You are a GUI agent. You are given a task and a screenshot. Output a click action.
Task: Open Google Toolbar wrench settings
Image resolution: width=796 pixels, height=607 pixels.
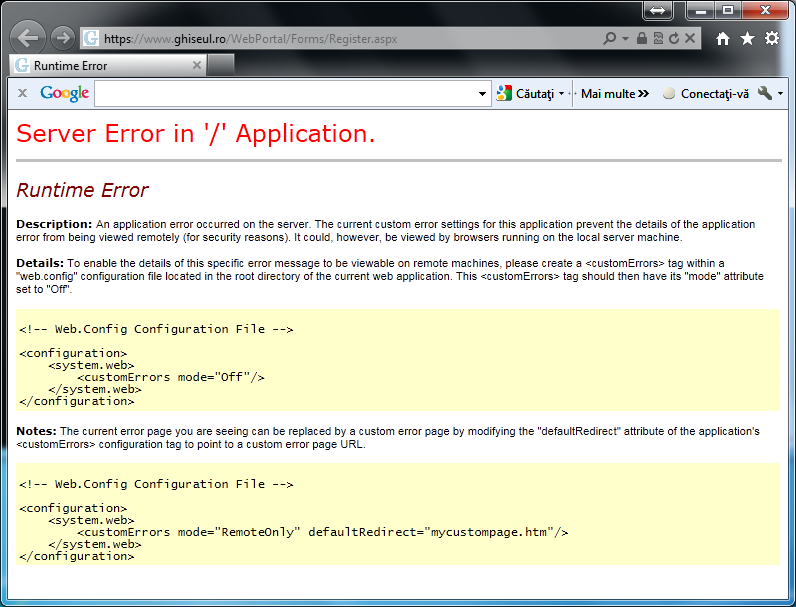(x=765, y=93)
